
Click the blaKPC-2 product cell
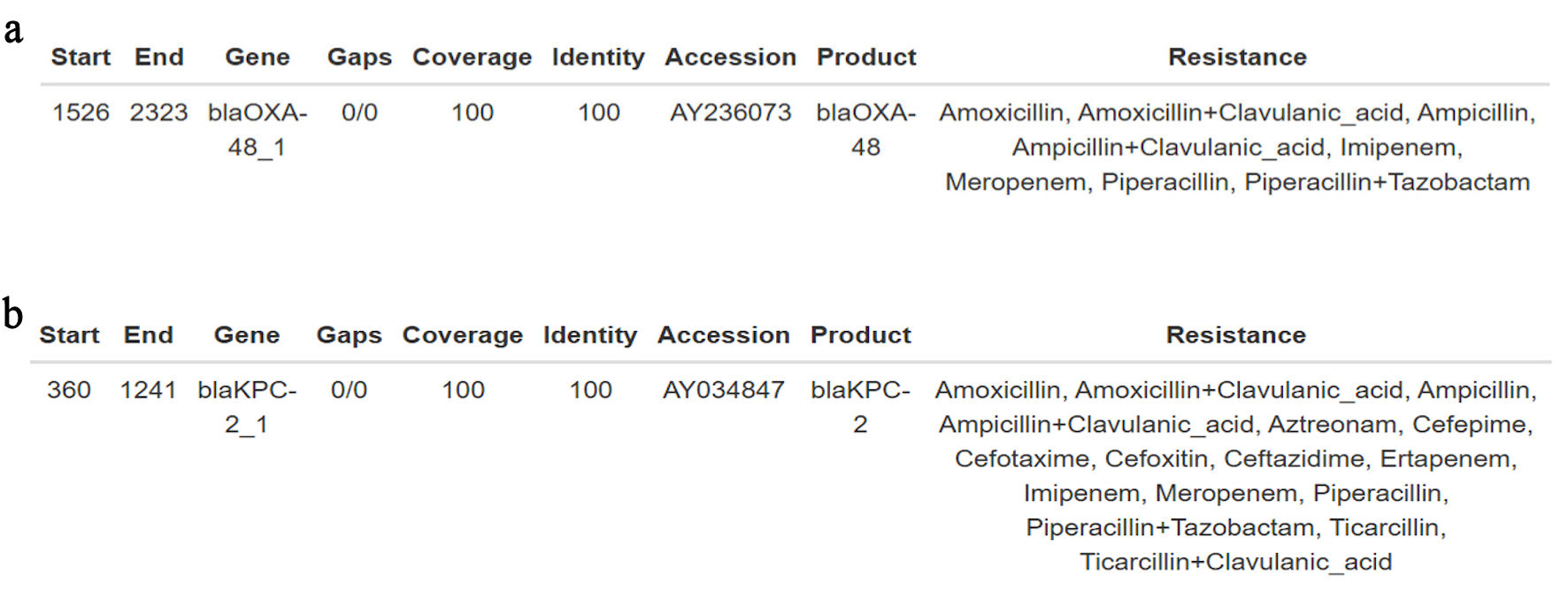pyautogui.click(x=860, y=407)
